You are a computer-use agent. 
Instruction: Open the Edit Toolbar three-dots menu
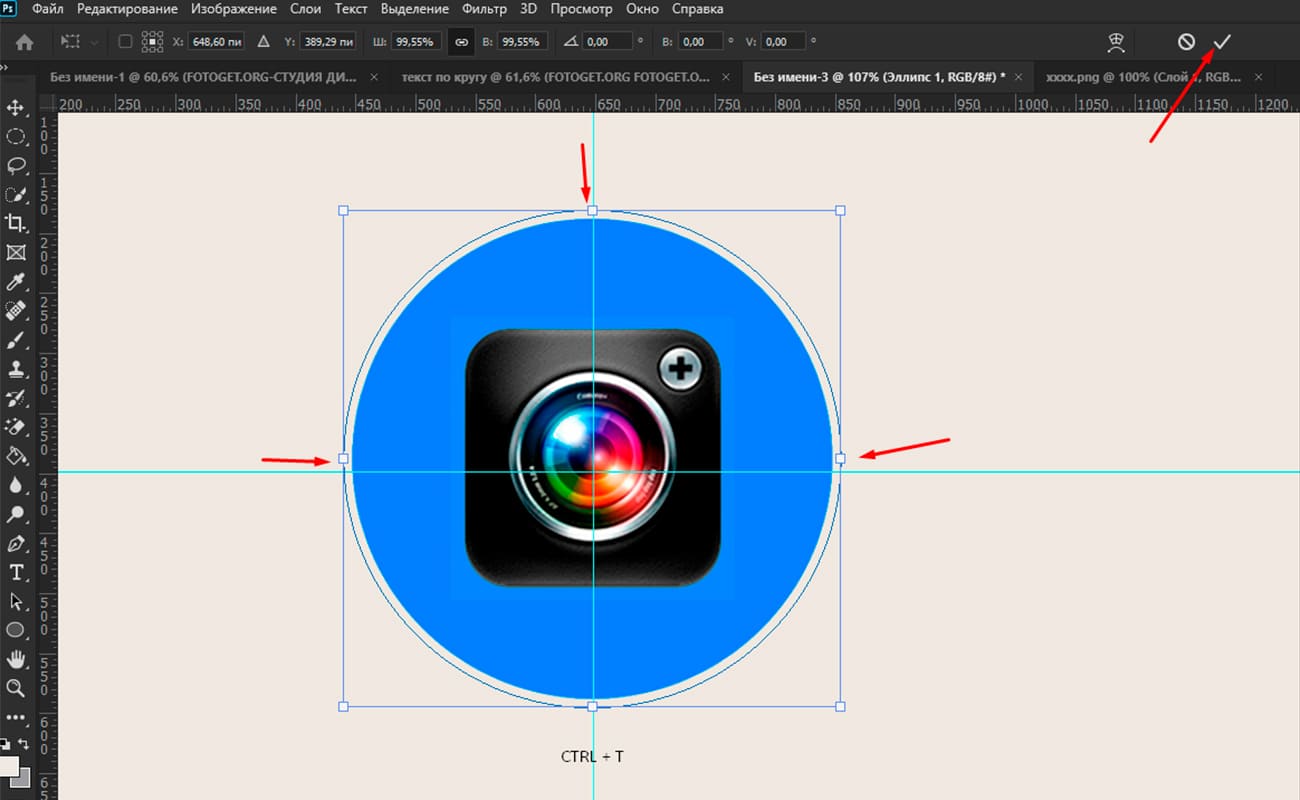(16, 718)
